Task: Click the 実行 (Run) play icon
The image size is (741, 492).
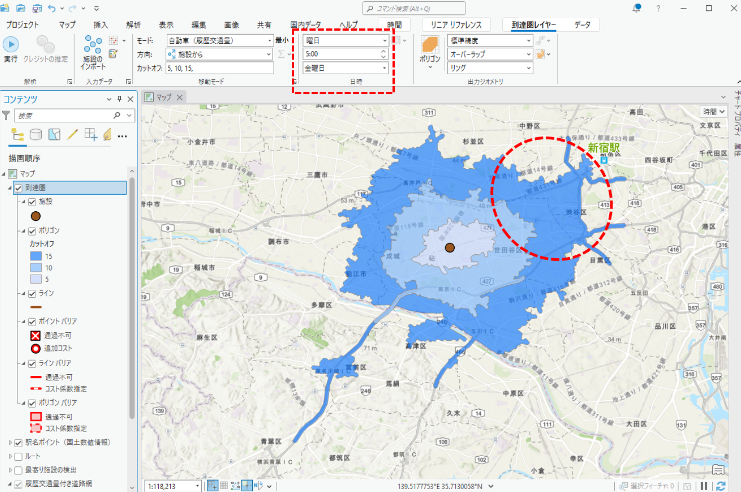Action: click(11, 45)
